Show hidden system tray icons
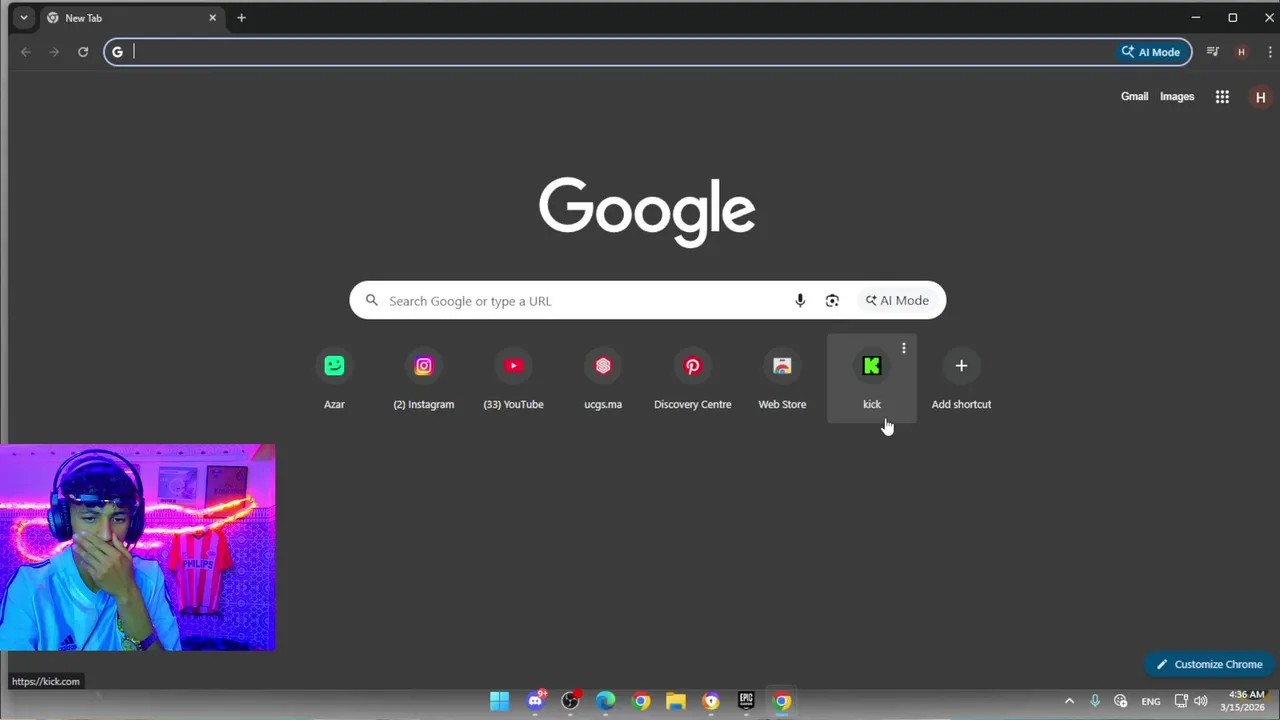 tap(1069, 701)
